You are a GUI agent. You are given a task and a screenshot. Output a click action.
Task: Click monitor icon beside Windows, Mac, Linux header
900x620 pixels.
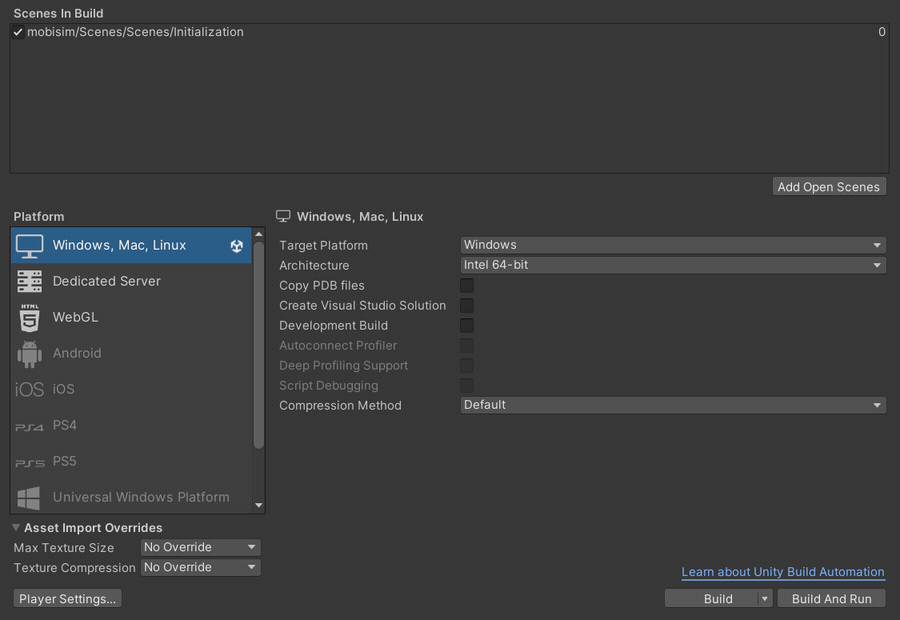[283, 216]
